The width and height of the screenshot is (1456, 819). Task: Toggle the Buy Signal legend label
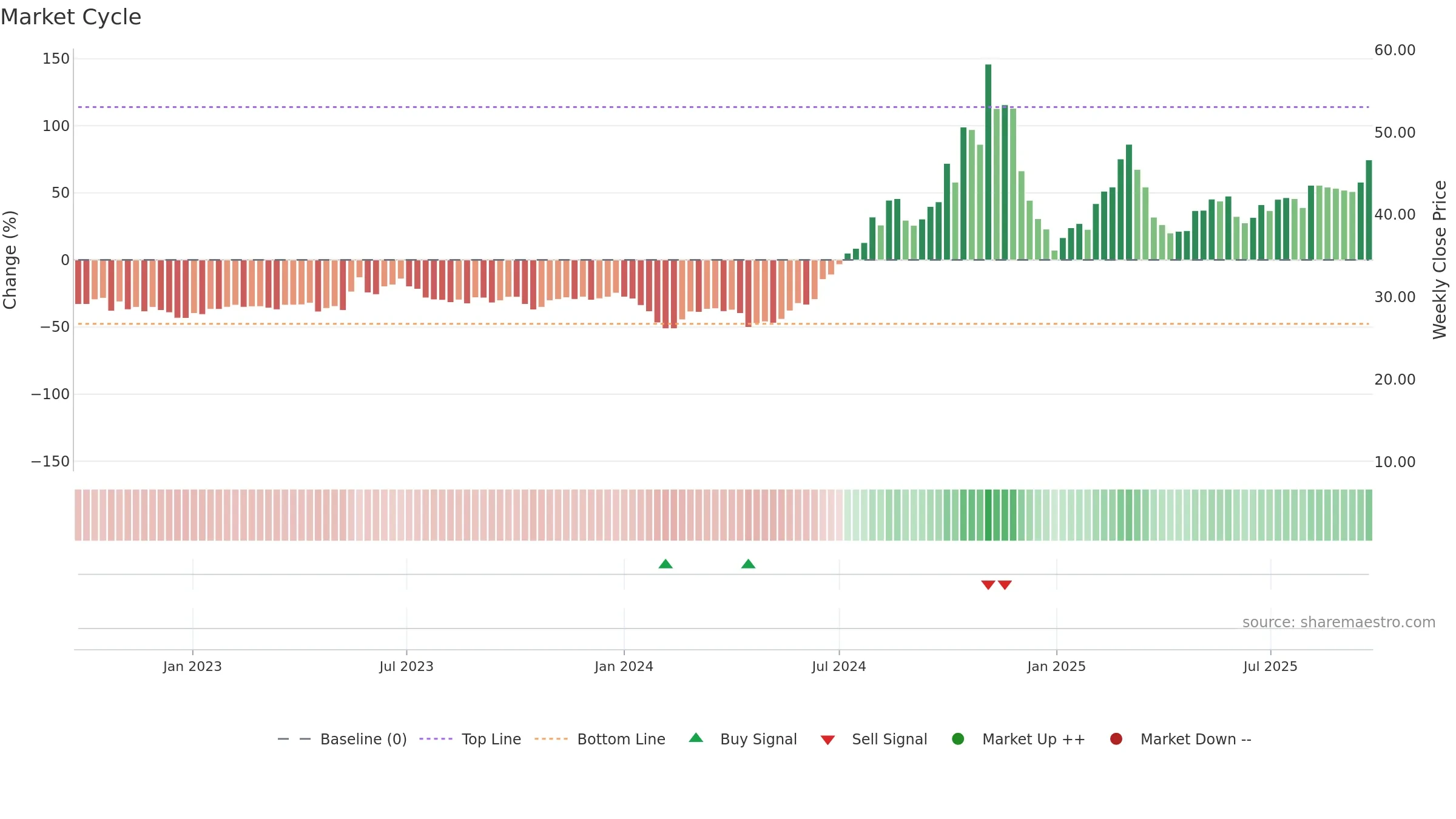pos(758,740)
